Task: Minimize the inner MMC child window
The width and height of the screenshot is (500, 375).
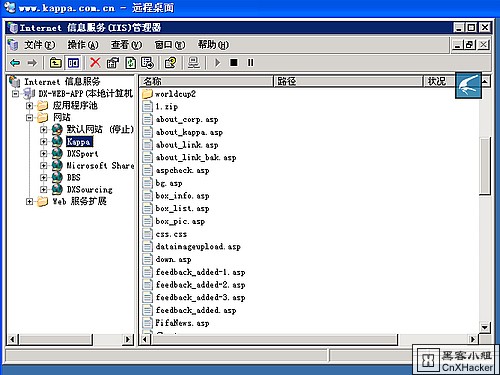Action: [x=458, y=44]
